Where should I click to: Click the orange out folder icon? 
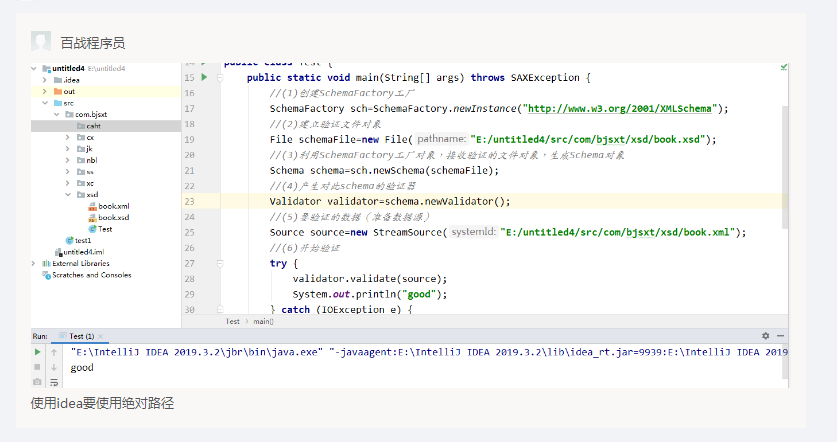(58, 91)
